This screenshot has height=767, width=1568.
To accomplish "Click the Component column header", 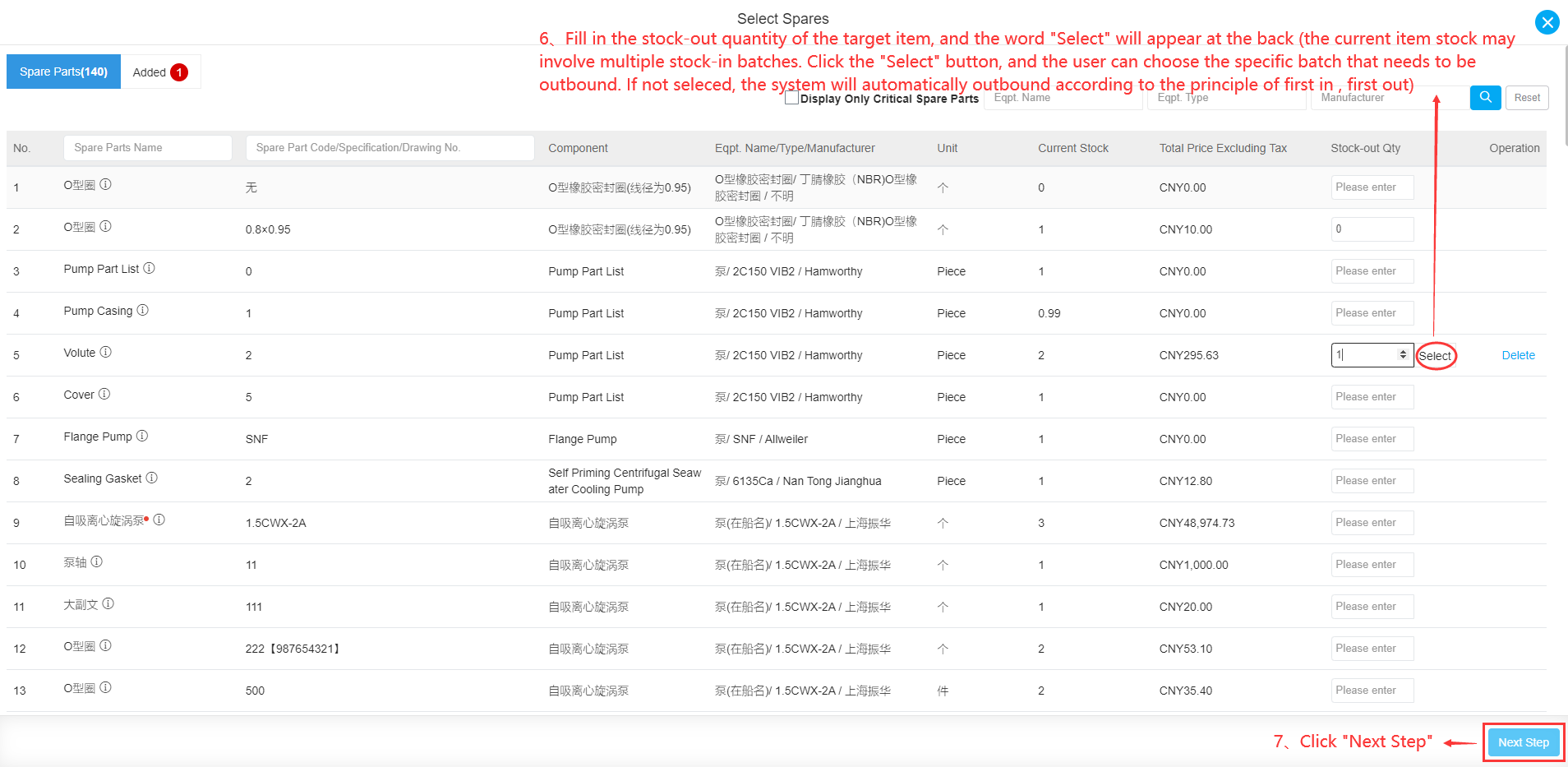I will [578, 148].
